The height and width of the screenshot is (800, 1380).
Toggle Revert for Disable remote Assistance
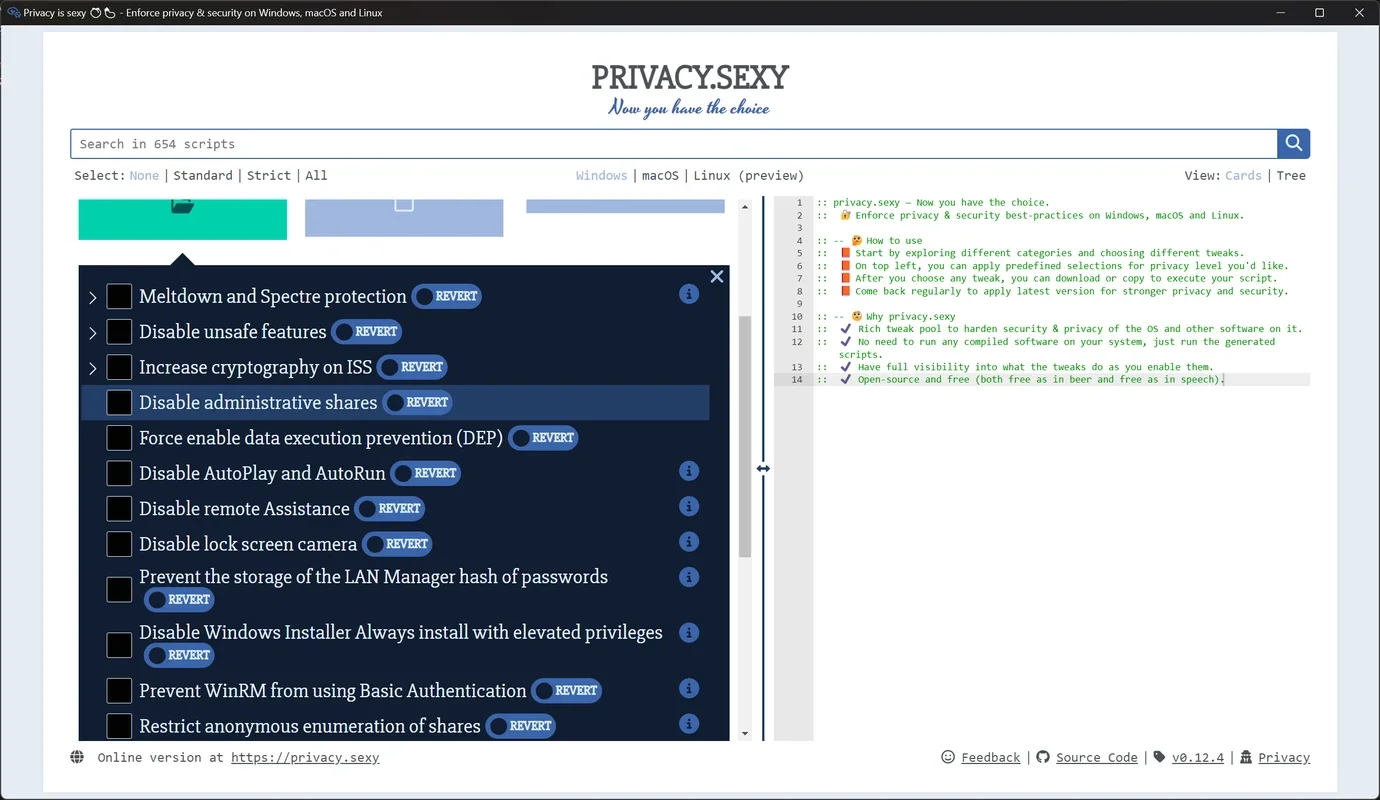(x=390, y=508)
